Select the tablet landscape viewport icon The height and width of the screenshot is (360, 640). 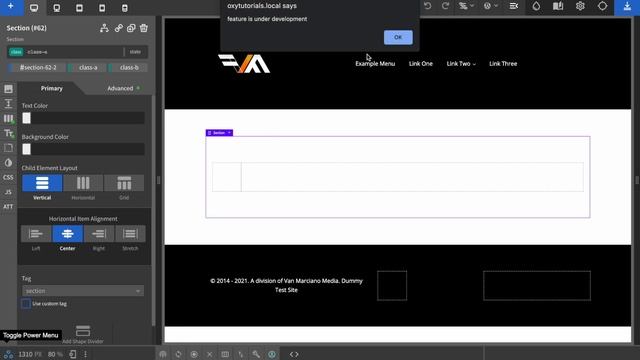79,8
